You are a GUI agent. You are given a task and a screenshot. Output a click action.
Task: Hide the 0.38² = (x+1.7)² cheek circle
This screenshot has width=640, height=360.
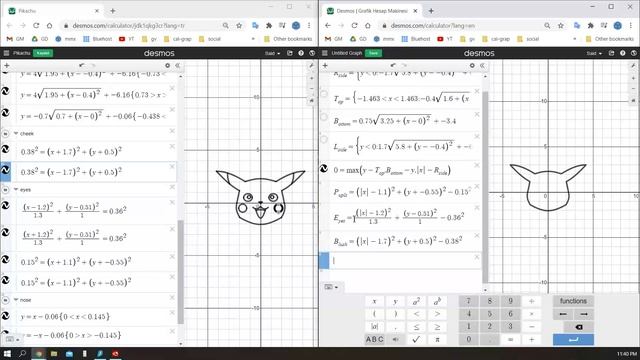pos(5,149)
